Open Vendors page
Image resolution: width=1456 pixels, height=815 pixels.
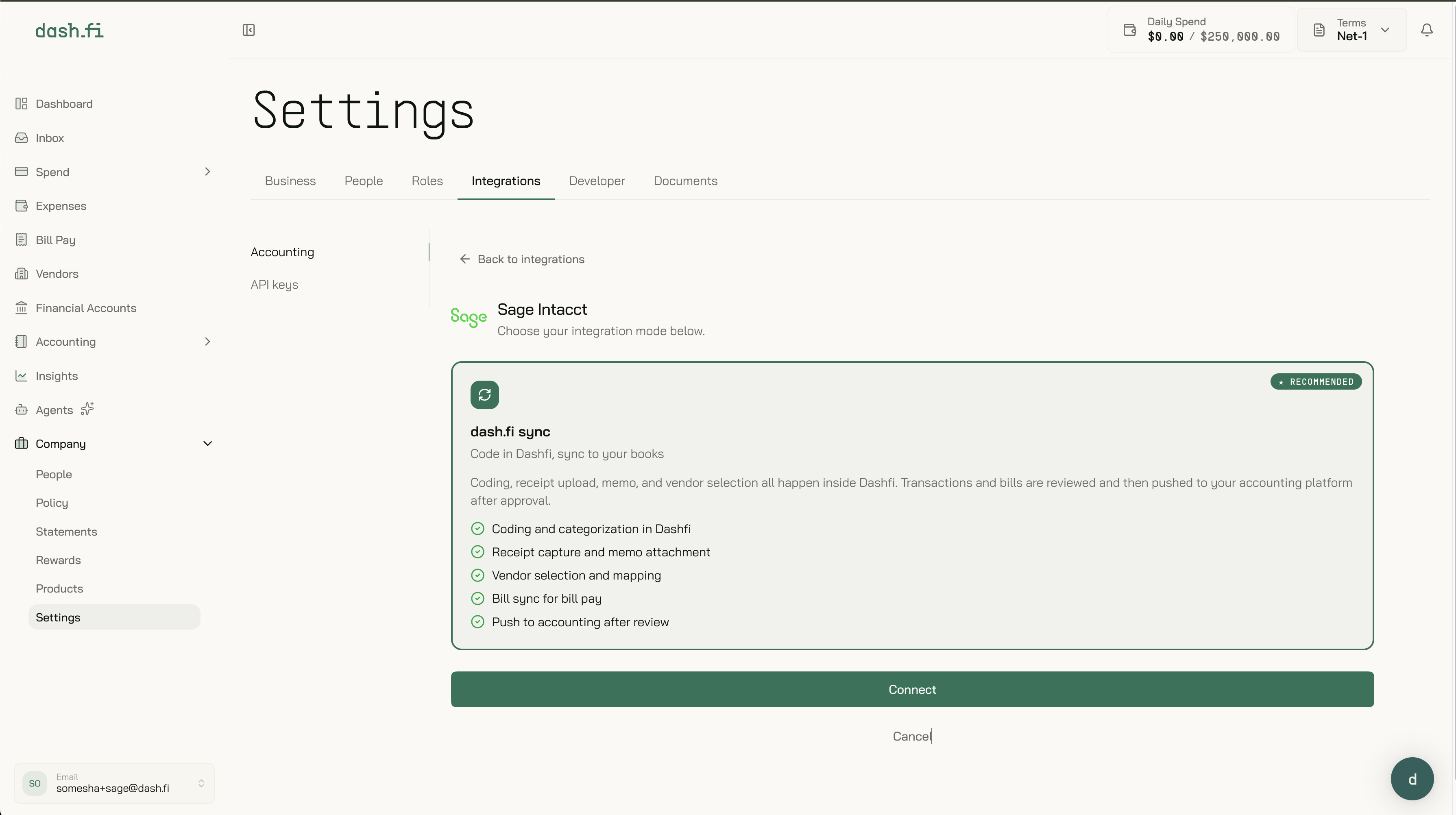57,274
